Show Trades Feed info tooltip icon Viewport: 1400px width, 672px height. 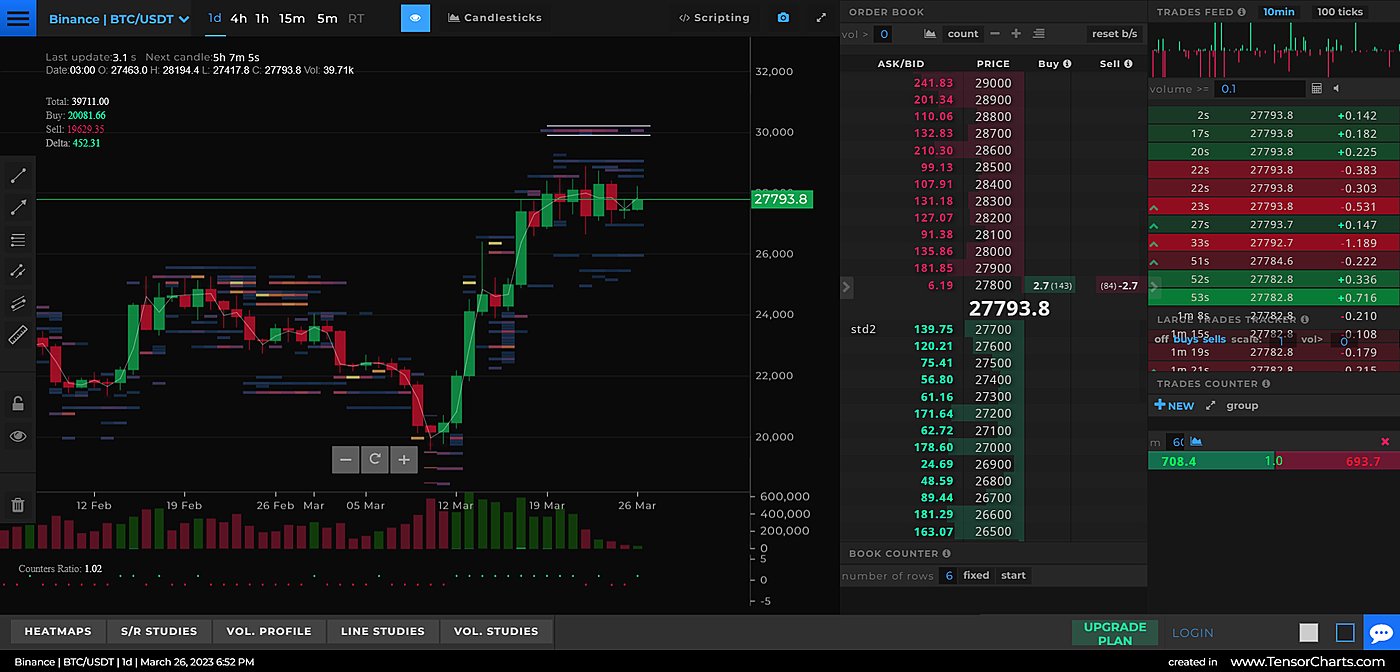click(x=1241, y=12)
